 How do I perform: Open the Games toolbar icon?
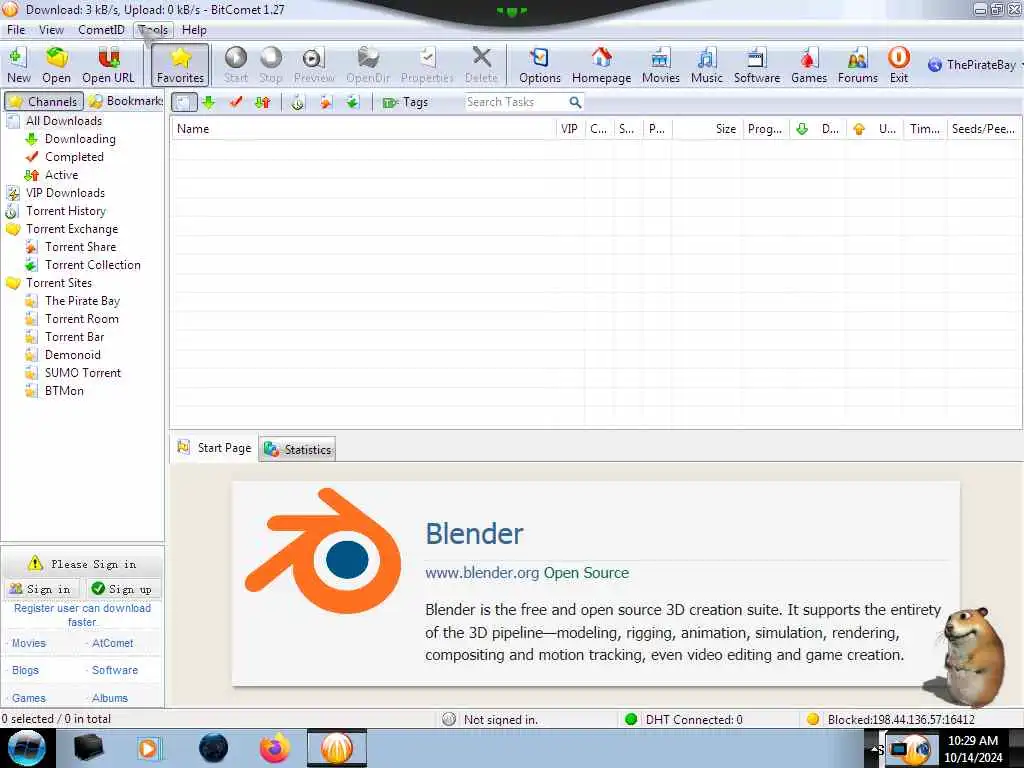click(x=808, y=65)
